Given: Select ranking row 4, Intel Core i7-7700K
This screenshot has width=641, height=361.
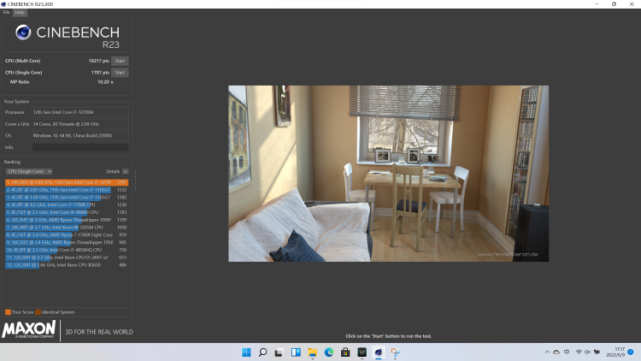Looking at the screenshot, I should click(67, 204).
